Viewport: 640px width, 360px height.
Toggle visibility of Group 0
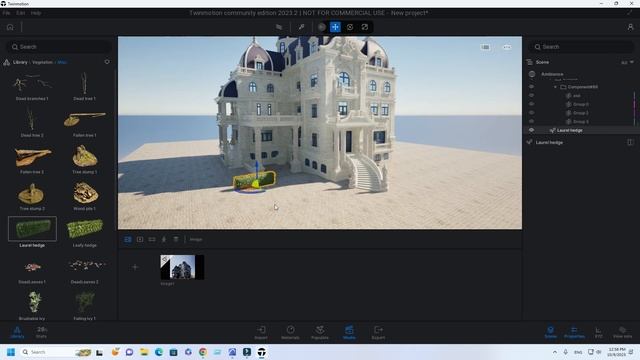click(x=531, y=104)
